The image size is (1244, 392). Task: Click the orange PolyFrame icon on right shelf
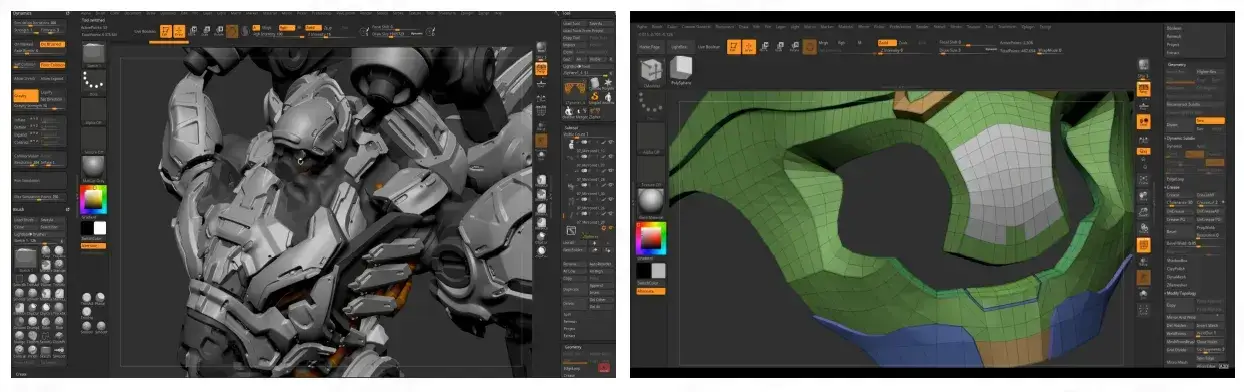1144,244
